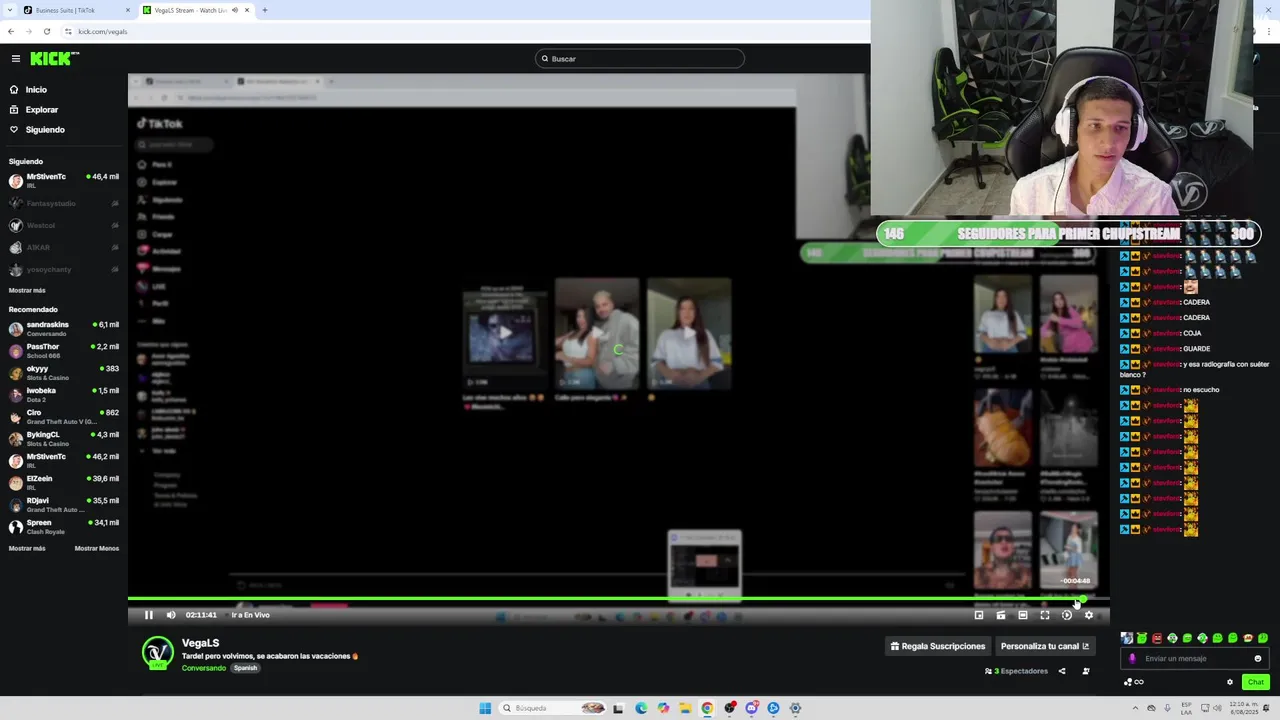This screenshot has height=720, width=1280.
Task: Open the offline channel Fantasystudio
Action: click(64, 203)
